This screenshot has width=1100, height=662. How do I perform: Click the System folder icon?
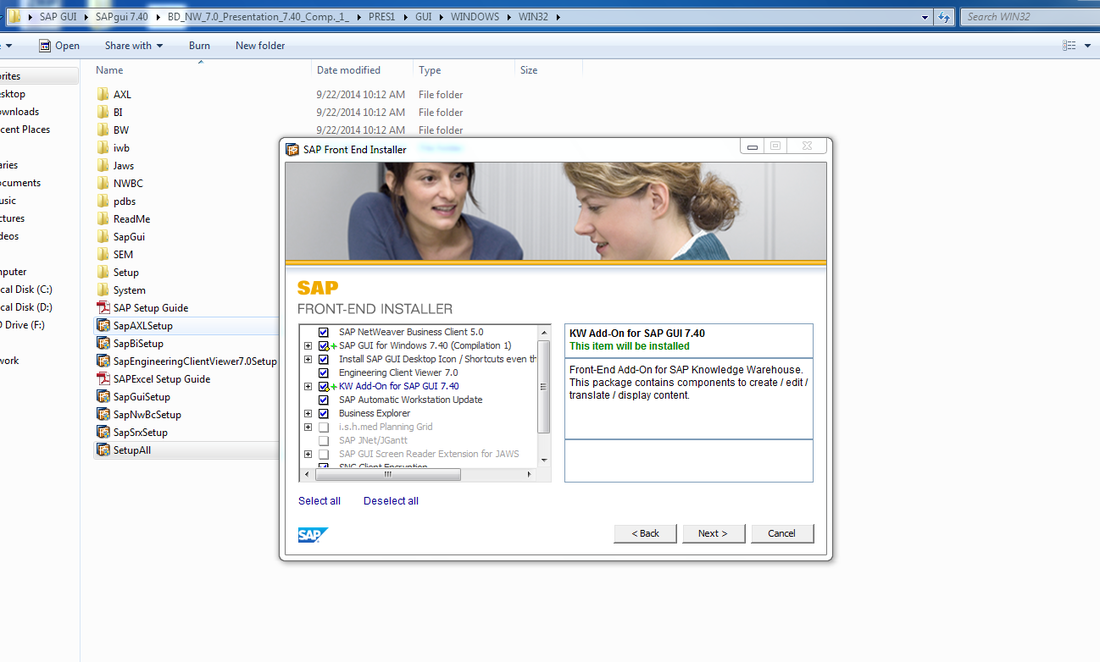(x=103, y=290)
